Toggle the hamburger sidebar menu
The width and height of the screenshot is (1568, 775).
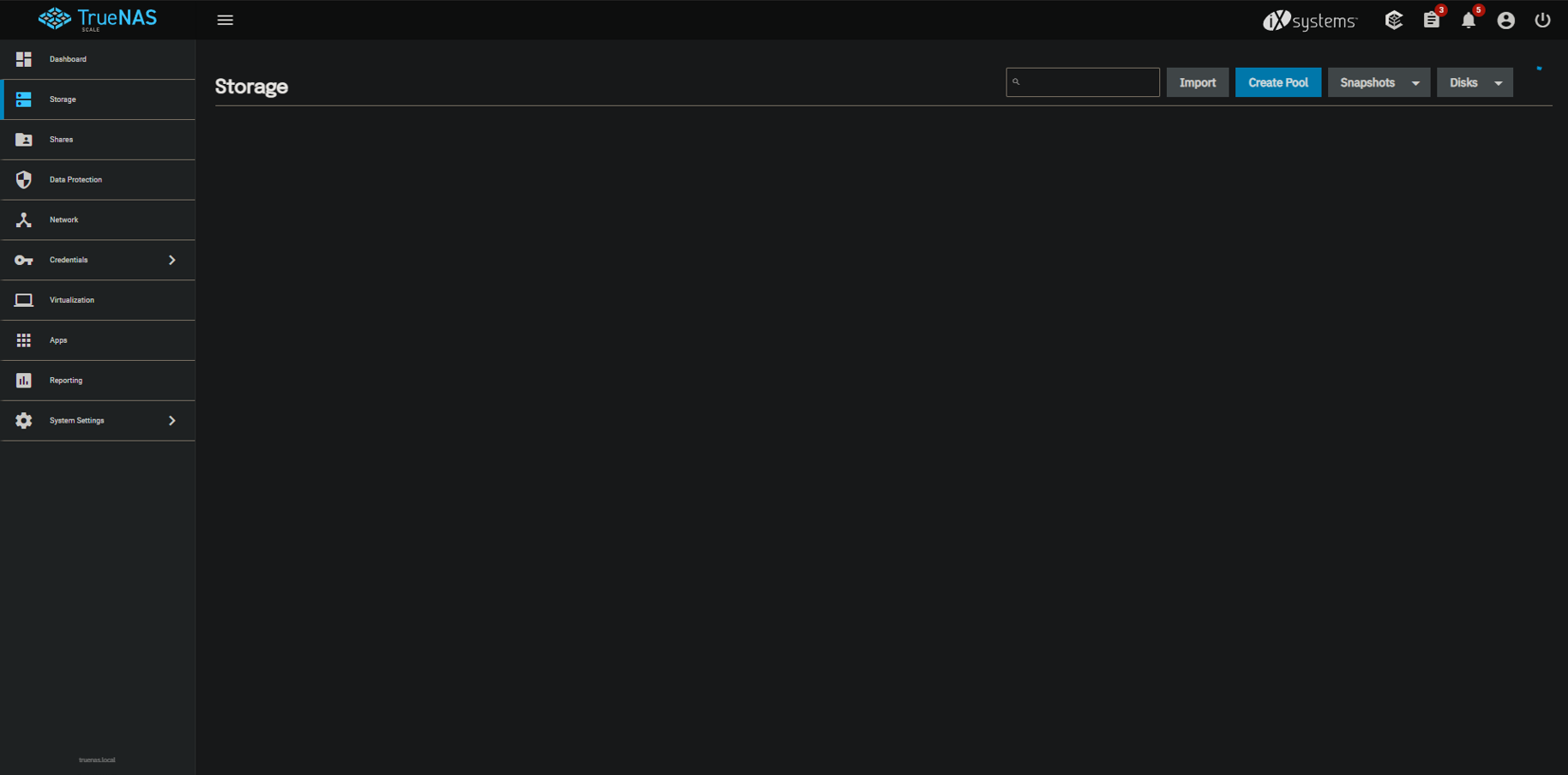(x=225, y=20)
